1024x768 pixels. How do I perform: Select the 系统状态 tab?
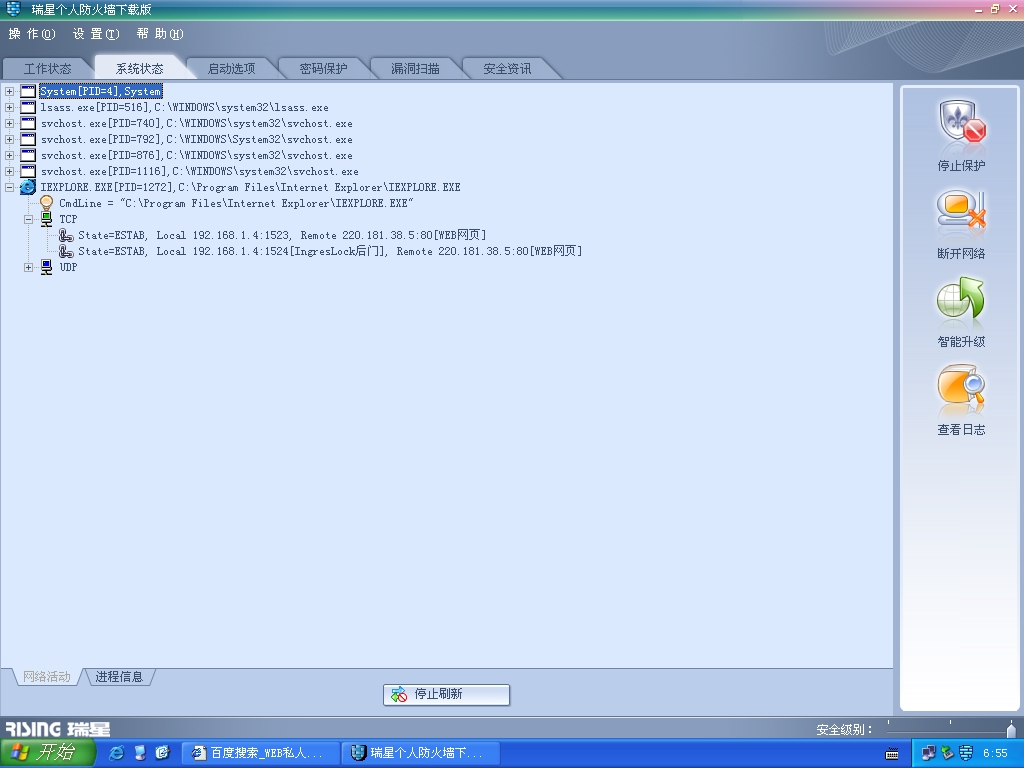point(140,69)
